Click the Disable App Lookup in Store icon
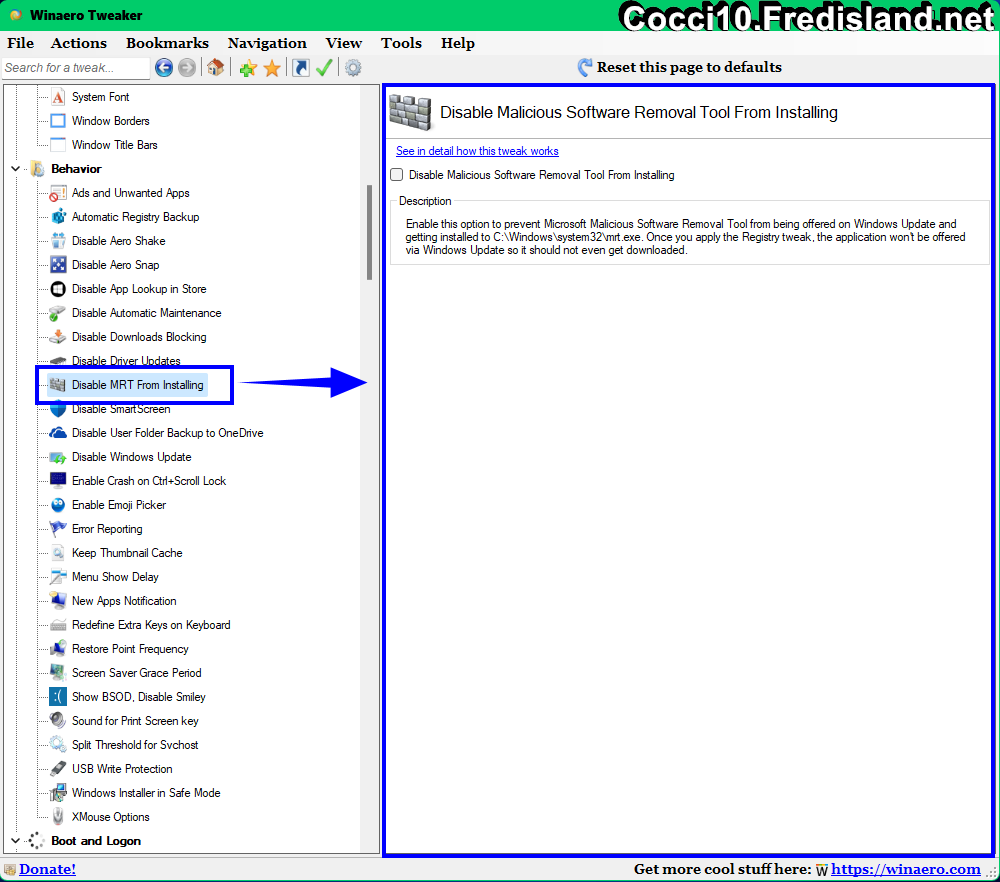Viewport: 1000px width, 882px height. 58,289
